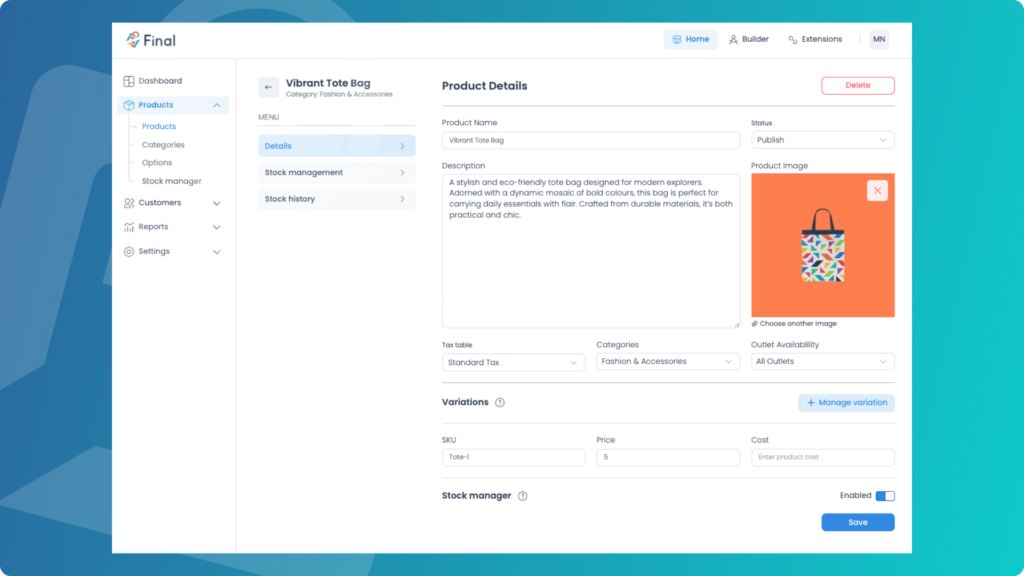Viewport: 1024px width, 576px height.
Task: Open the Status Publish dropdown
Action: [x=823, y=140]
